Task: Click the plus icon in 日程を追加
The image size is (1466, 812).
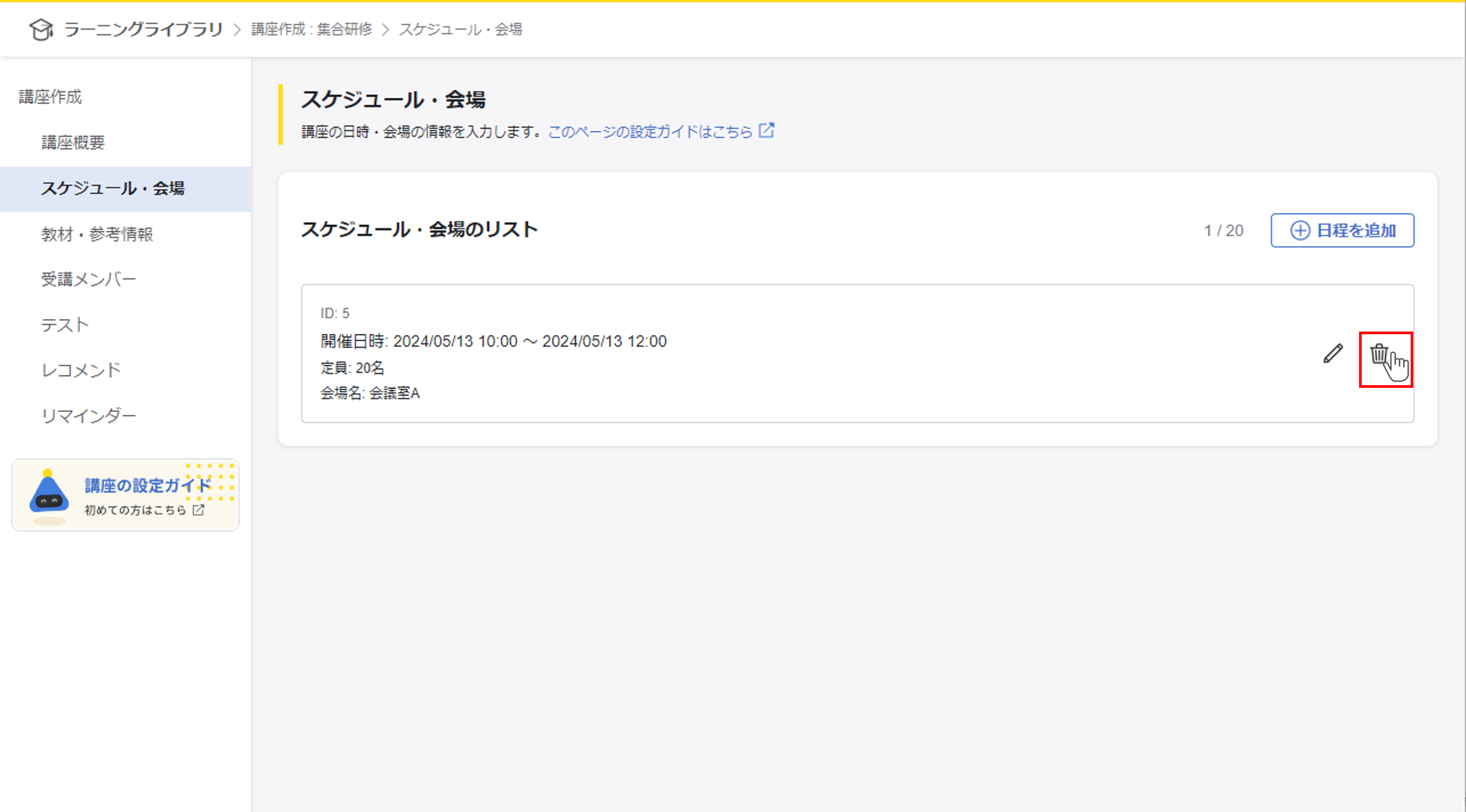Action: click(1300, 231)
